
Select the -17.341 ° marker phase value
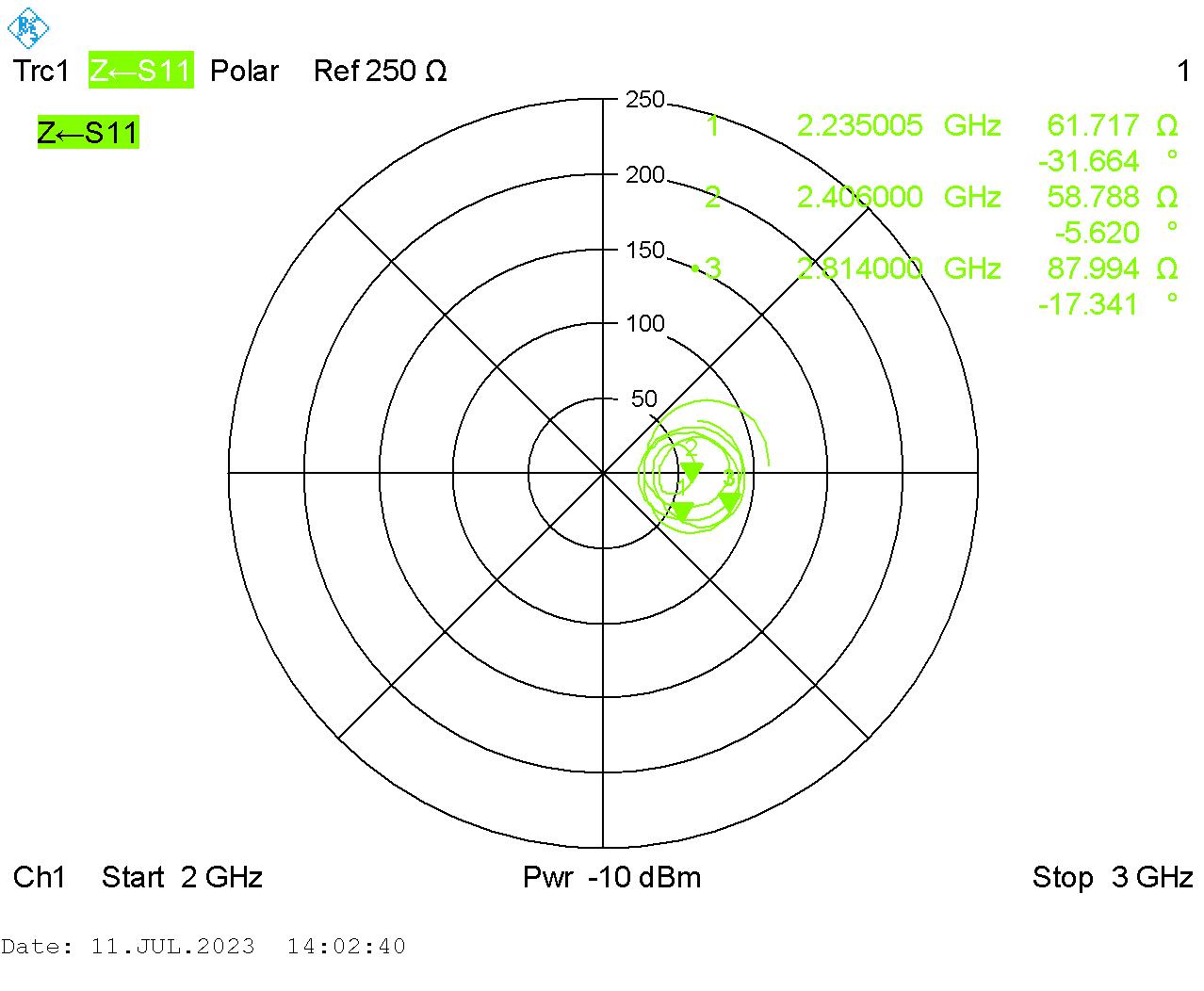pyautogui.click(x=1108, y=304)
